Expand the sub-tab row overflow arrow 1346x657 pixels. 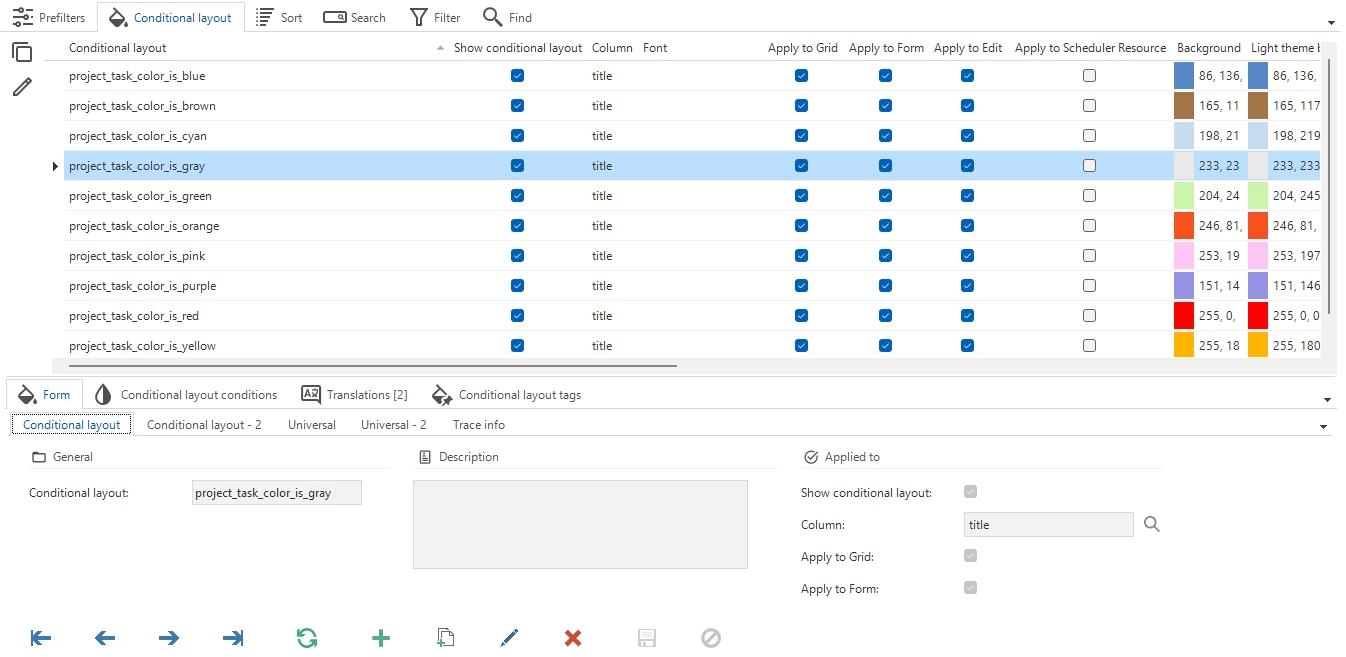tap(1324, 427)
